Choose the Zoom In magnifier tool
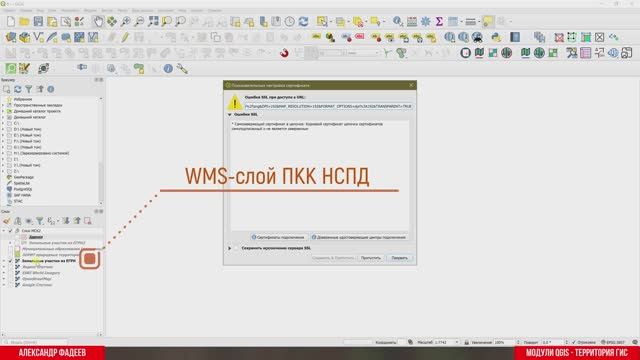Image resolution: width=640 pixels, height=360 pixels. click(x=126, y=22)
